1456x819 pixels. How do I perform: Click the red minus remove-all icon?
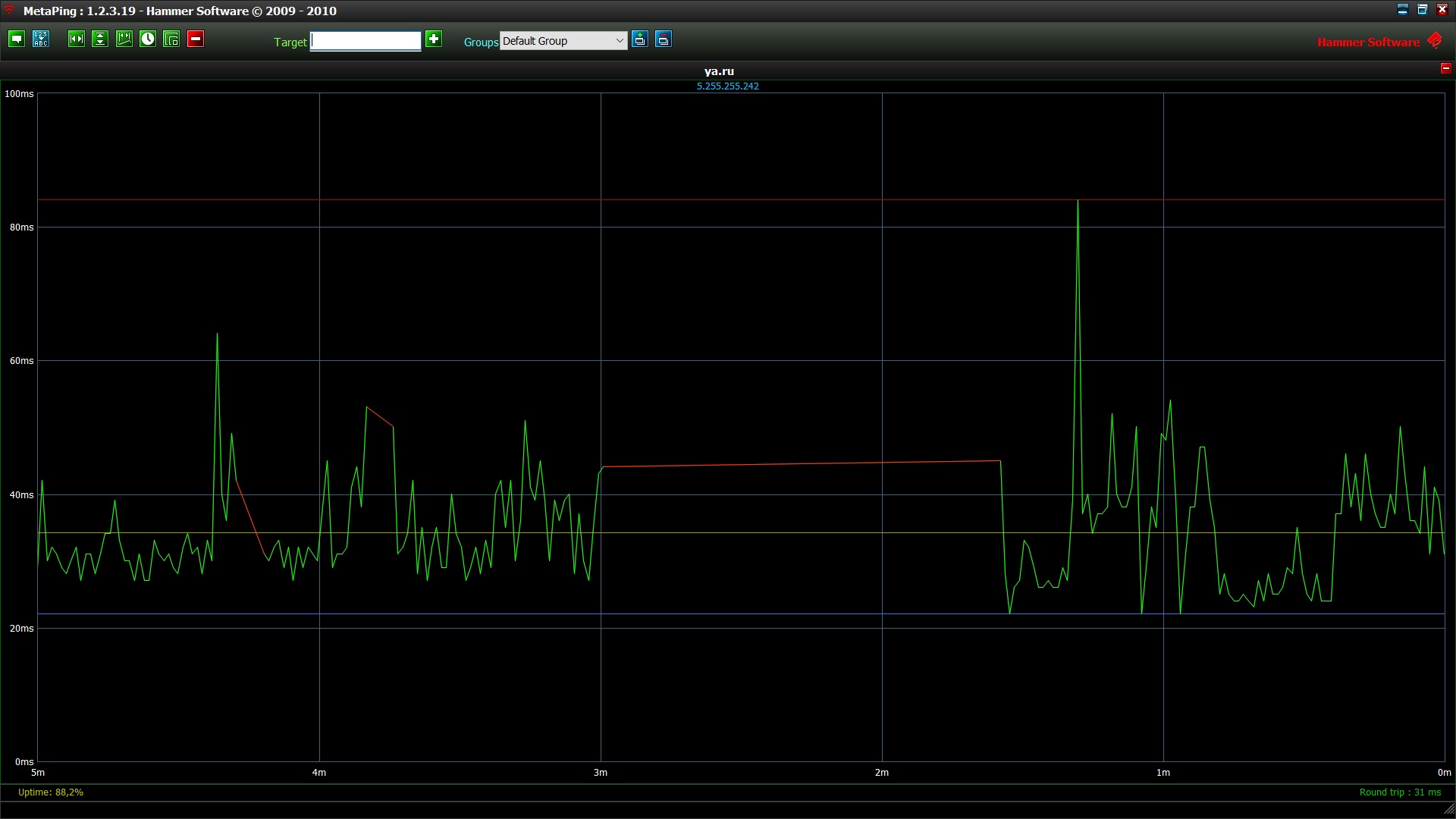point(196,39)
